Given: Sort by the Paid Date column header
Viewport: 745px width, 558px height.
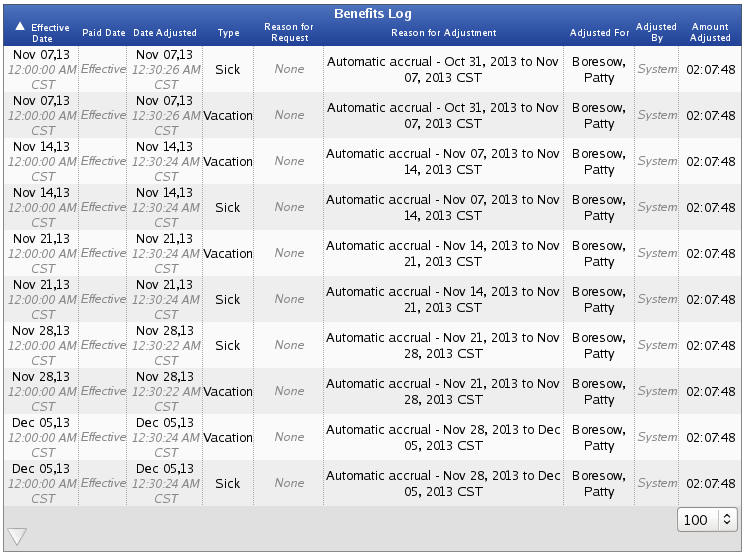Looking at the screenshot, I should [x=104, y=33].
